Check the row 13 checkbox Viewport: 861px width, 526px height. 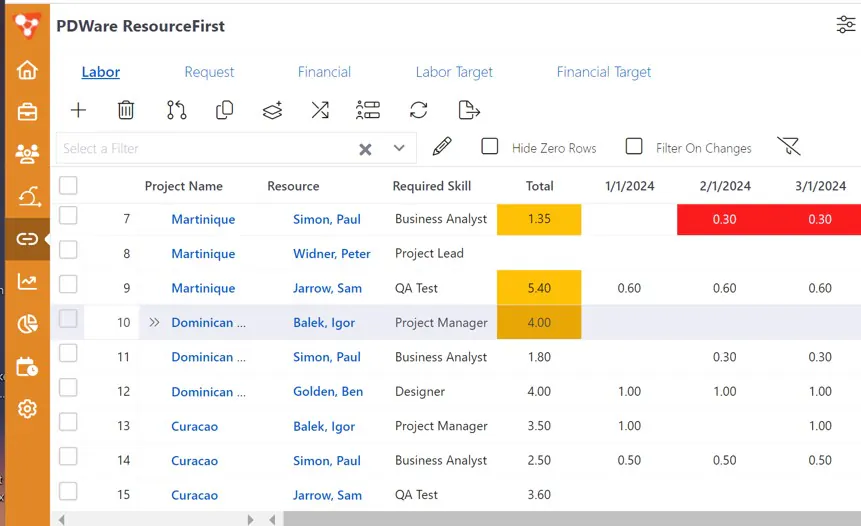tap(68, 422)
